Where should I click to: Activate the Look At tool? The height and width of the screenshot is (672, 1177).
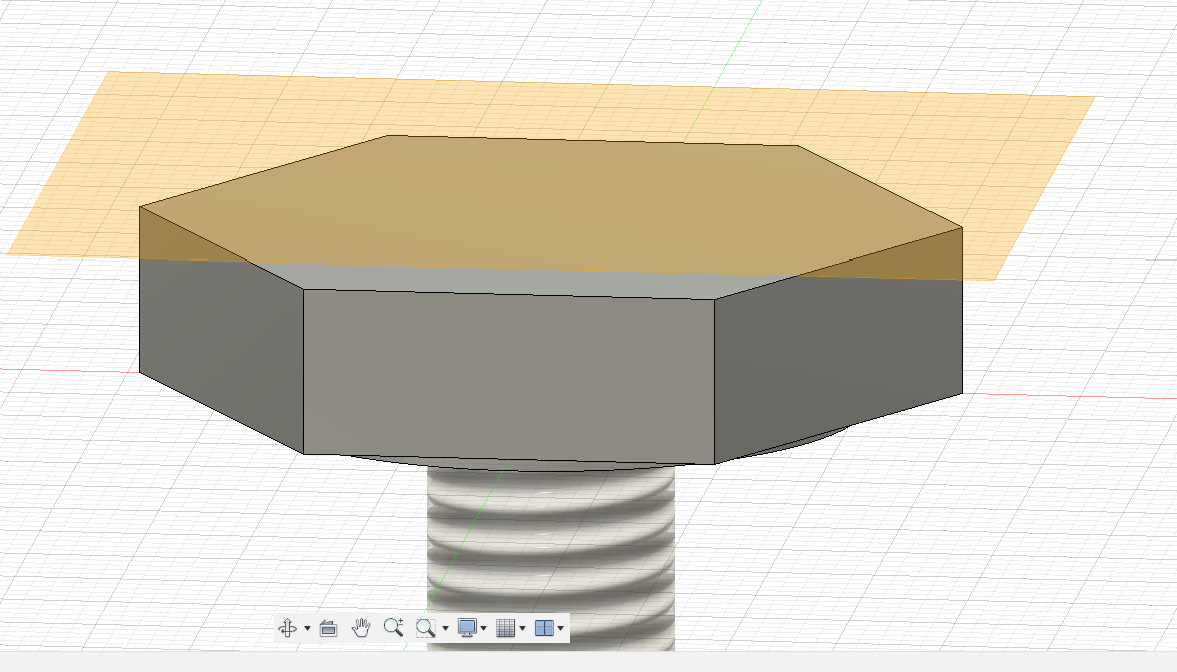tap(328, 628)
